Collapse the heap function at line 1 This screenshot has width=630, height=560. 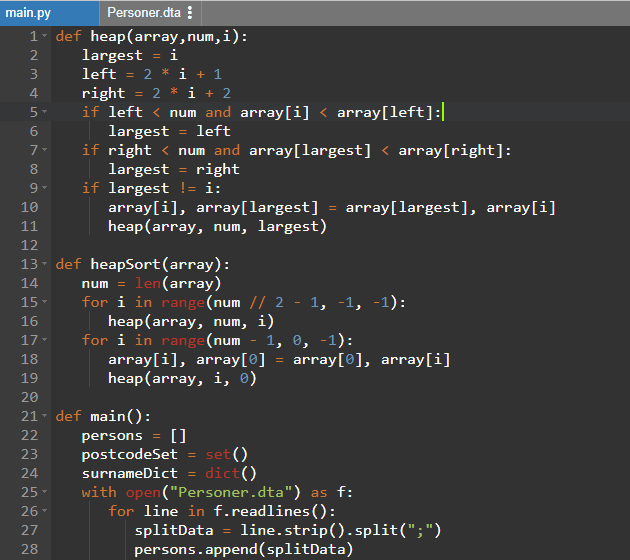point(44,36)
